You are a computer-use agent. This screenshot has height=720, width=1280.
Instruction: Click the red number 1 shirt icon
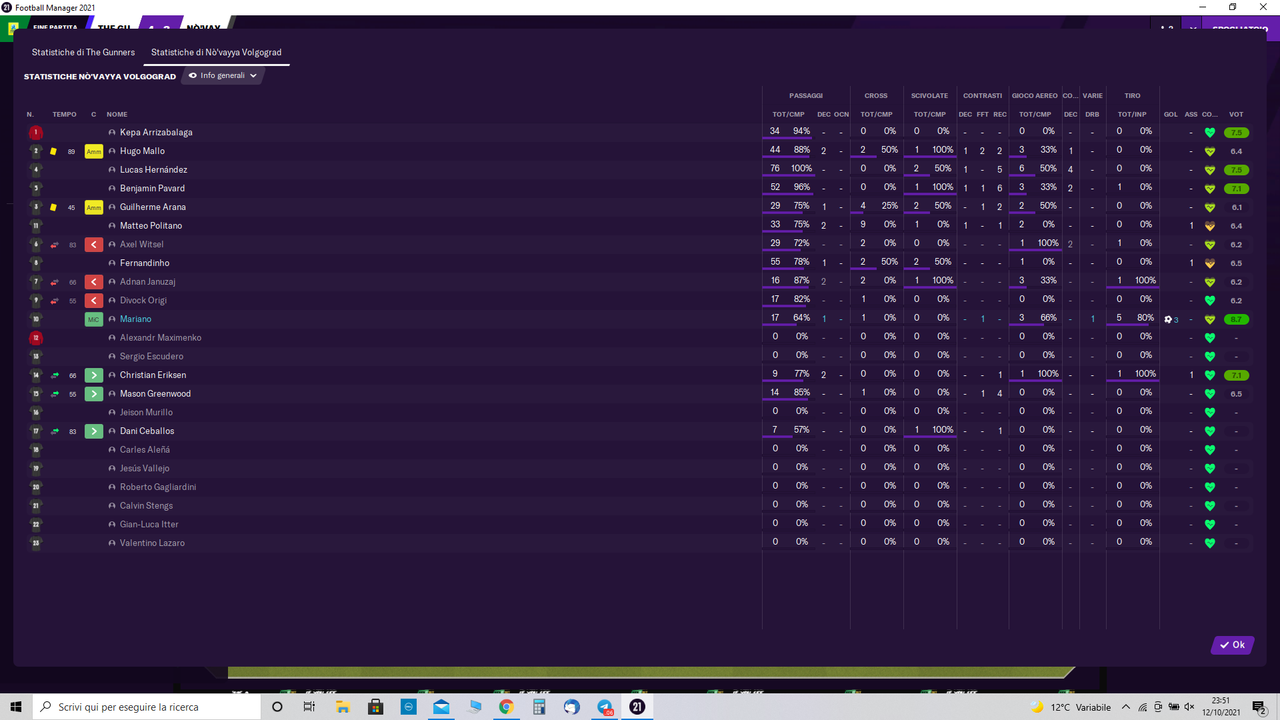pyautogui.click(x=36, y=132)
